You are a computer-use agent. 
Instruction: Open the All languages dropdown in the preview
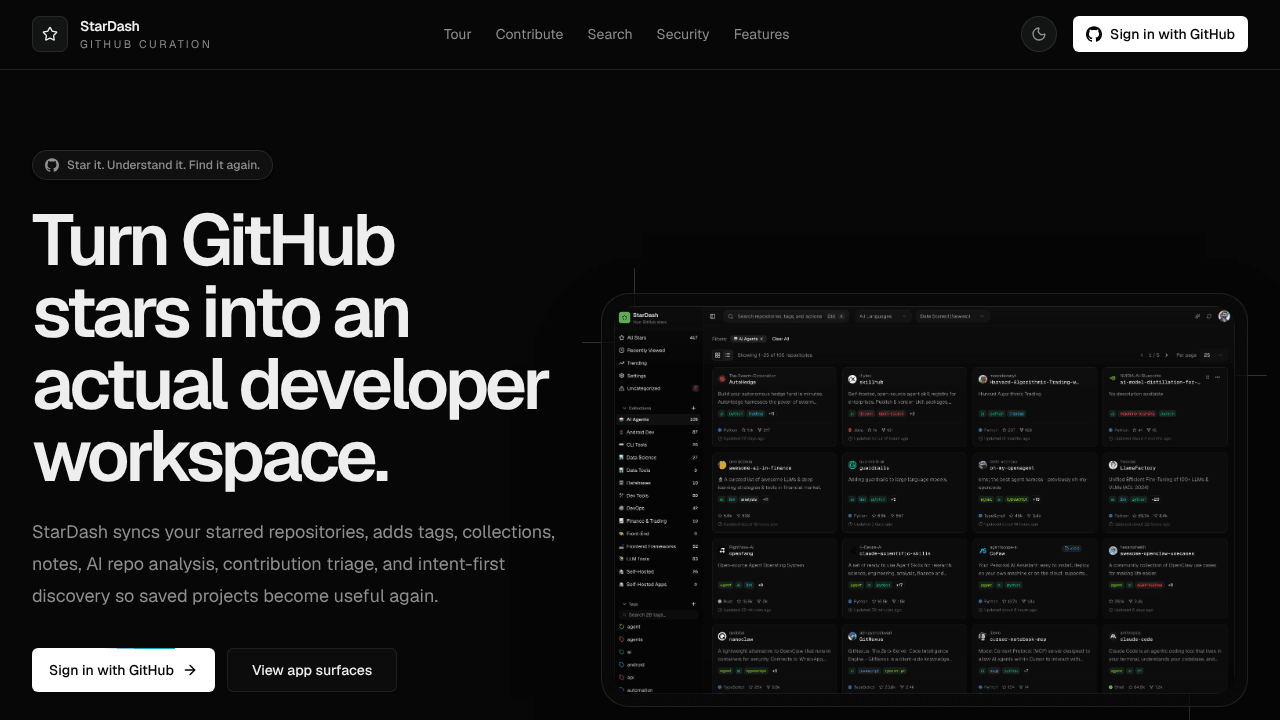pos(883,316)
